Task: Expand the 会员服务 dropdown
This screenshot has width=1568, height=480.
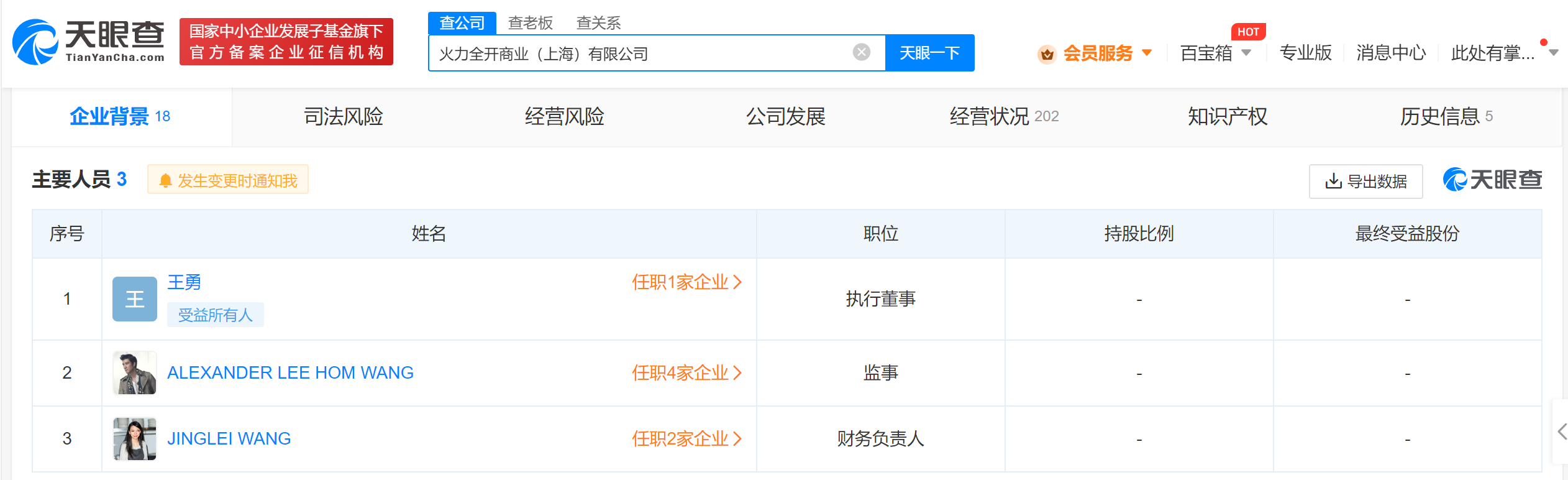Action: [x=1147, y=53]
